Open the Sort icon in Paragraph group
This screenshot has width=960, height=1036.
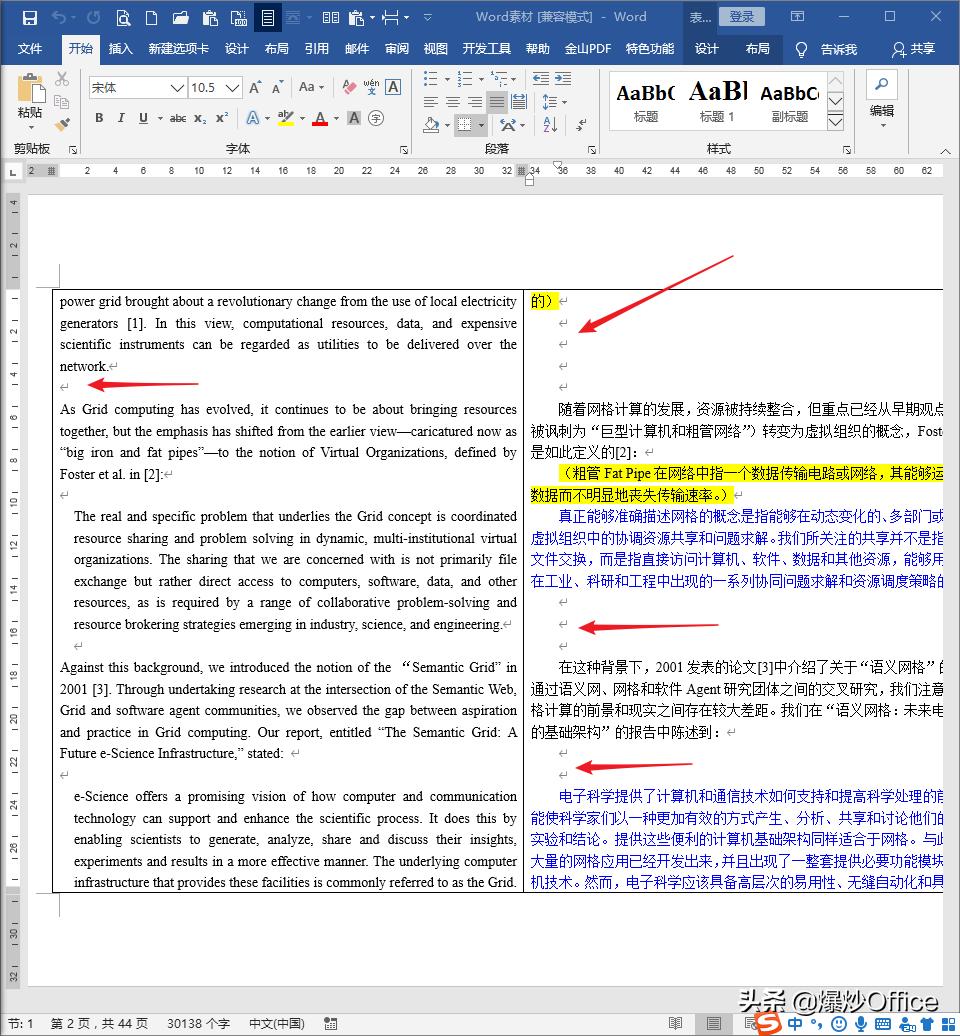point(549,124)
